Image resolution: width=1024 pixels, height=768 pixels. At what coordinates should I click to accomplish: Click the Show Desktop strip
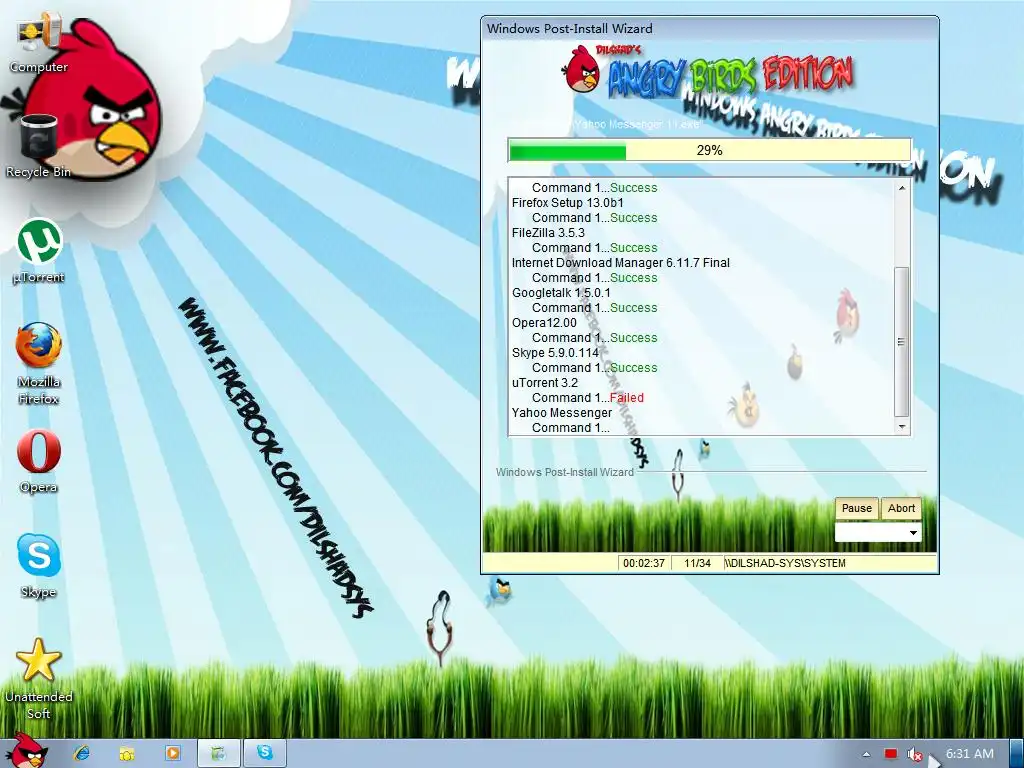pyautogui.click(x=1016, y=754)
